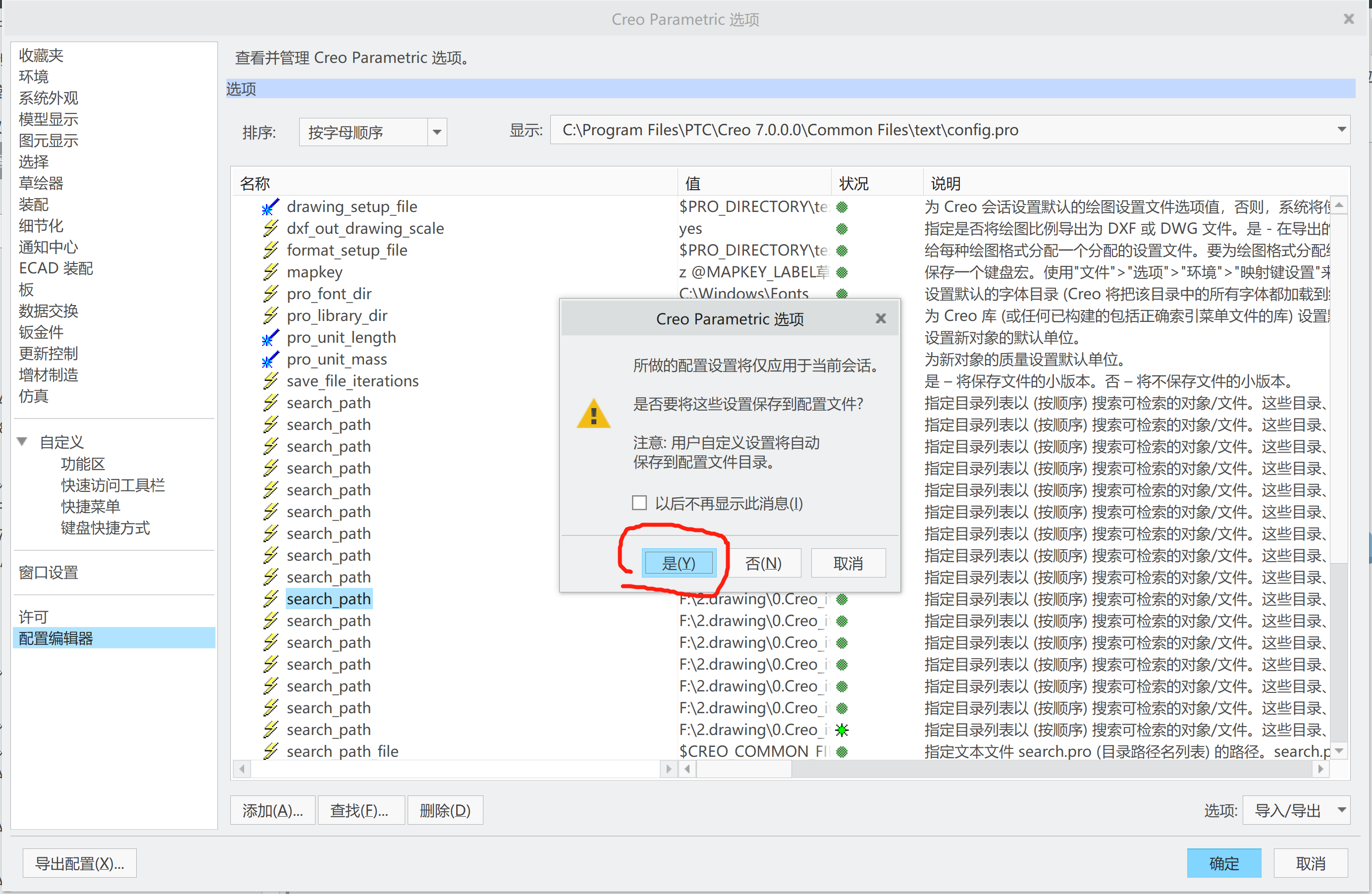Sort by the 名称 column header

(x=454, y=183)
